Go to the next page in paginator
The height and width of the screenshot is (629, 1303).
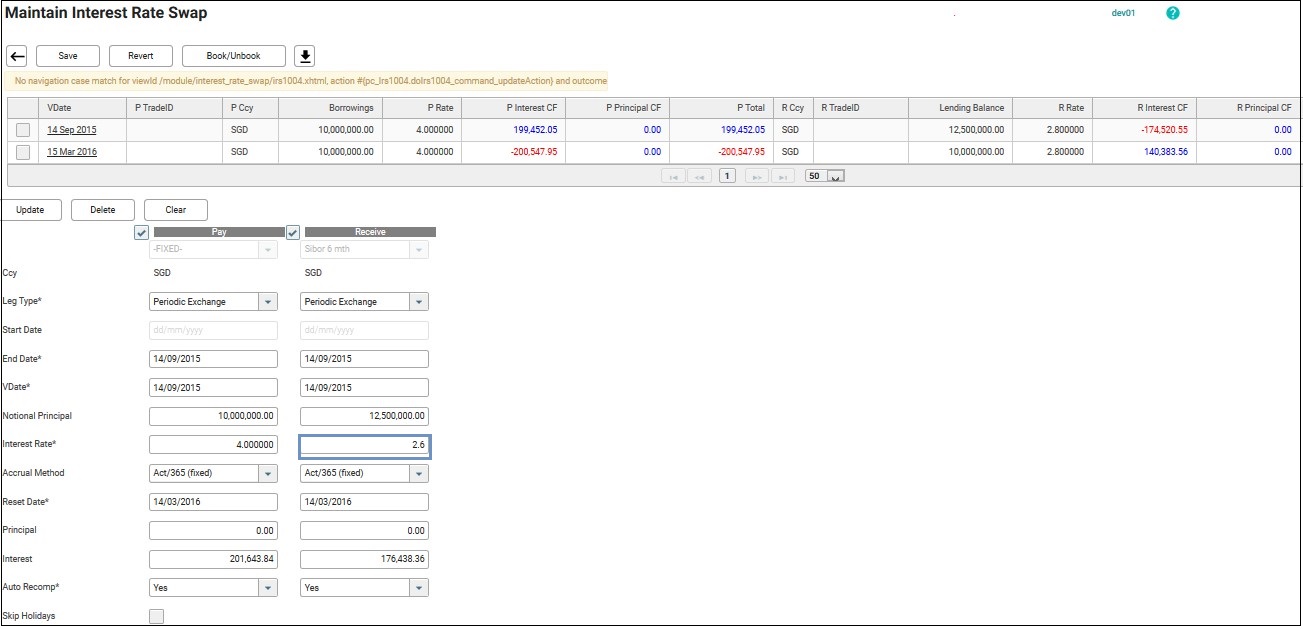(757, 176)
